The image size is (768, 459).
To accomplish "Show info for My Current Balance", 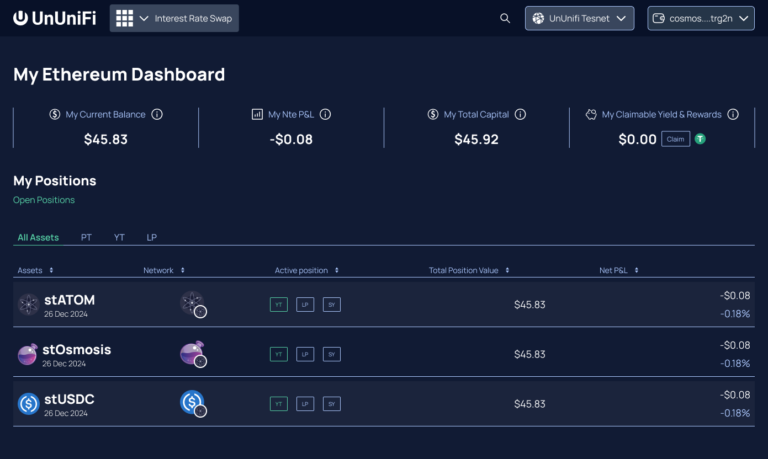I will (x=157, y=114).
